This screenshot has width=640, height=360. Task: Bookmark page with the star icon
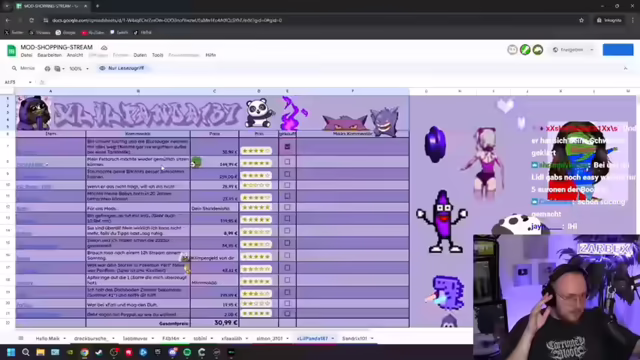tap(581, 20)
